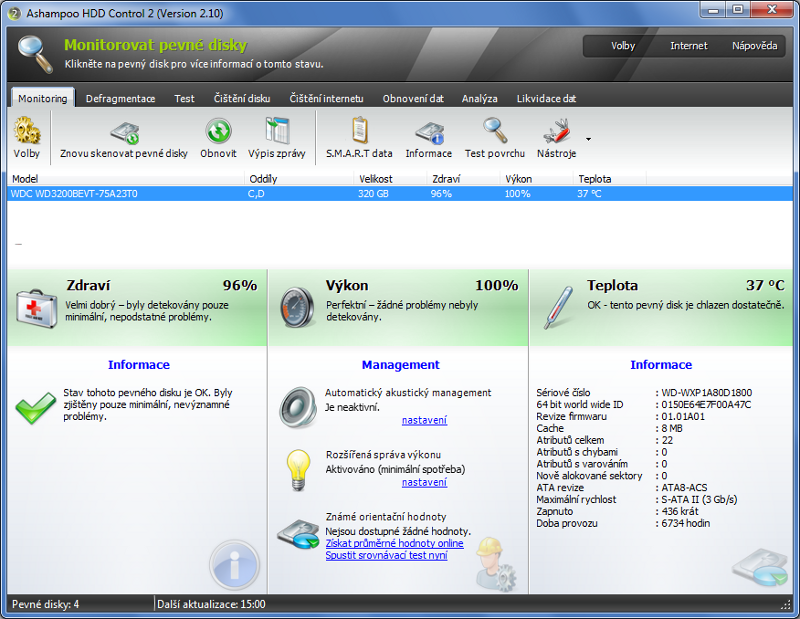Click the Informace toolbar disk icon
The image size is (800, 619).
[428, 132]
